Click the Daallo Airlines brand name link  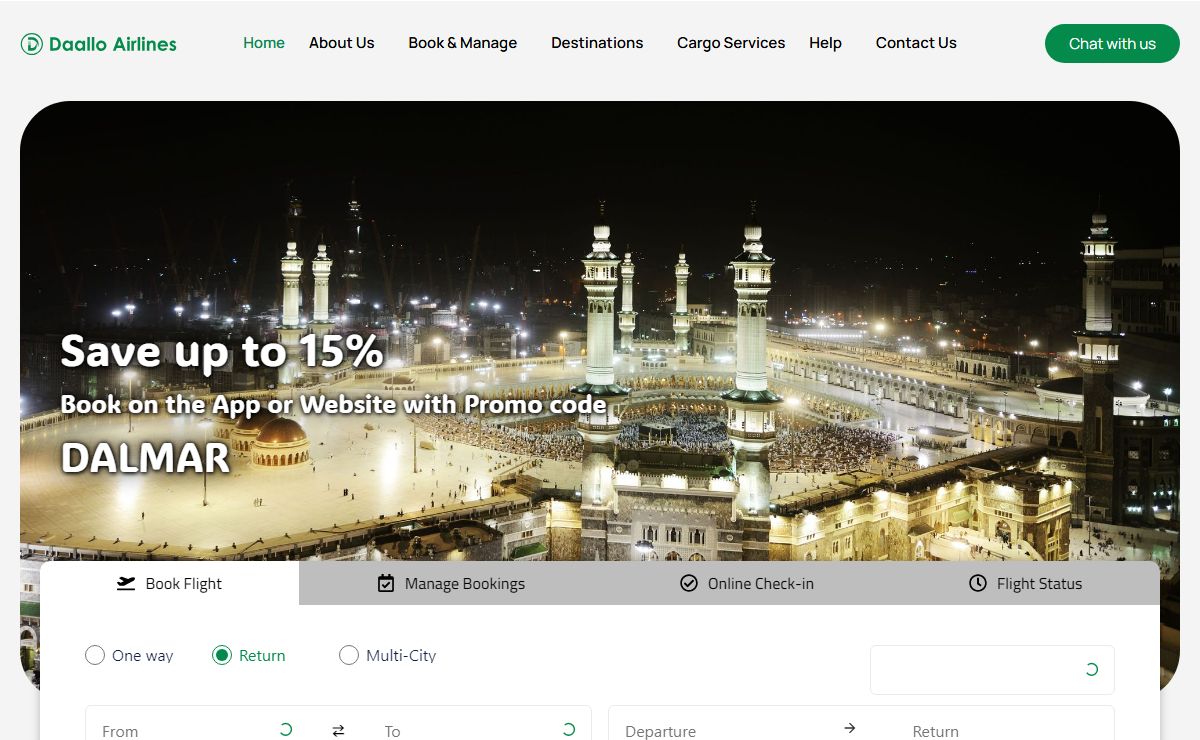point(113,44)
